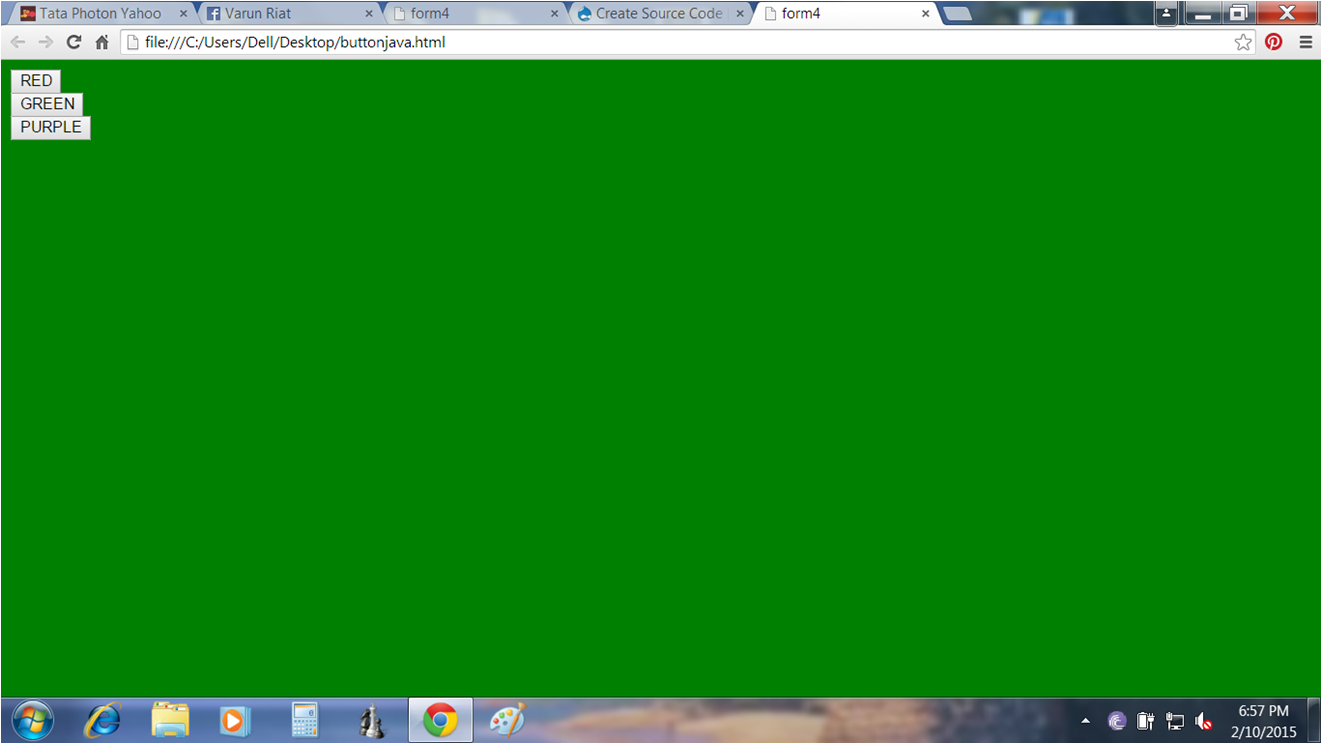The height and width of the screenshot is (744, 1322).
Task: Open Internet Explorer from the taskbar
Action: (x=101, y=719)
